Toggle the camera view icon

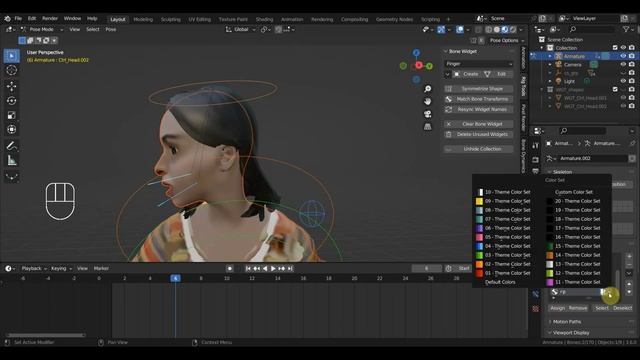click(427, 114)
